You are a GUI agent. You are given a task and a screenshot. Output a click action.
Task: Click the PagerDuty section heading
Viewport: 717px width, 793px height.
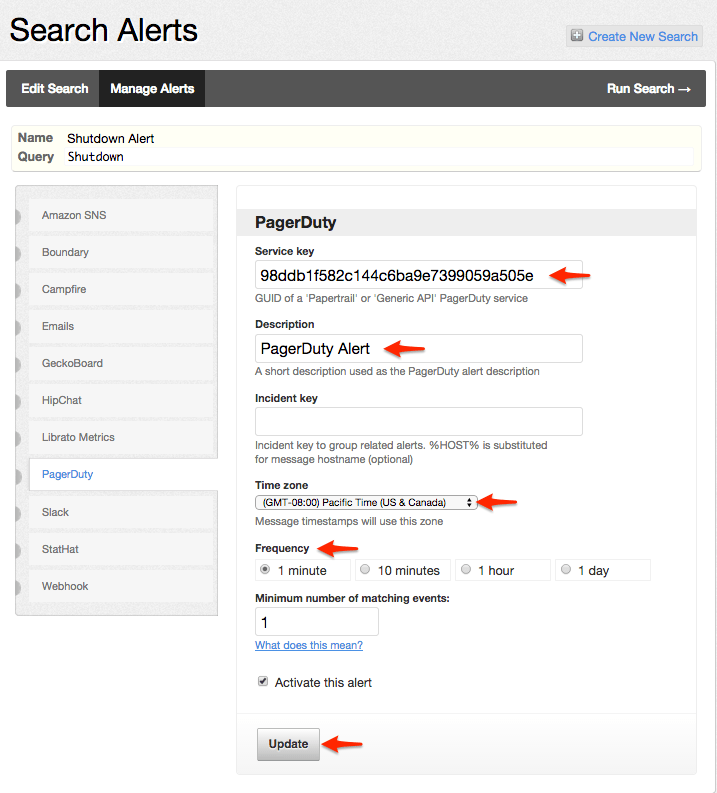click(295, 223)
